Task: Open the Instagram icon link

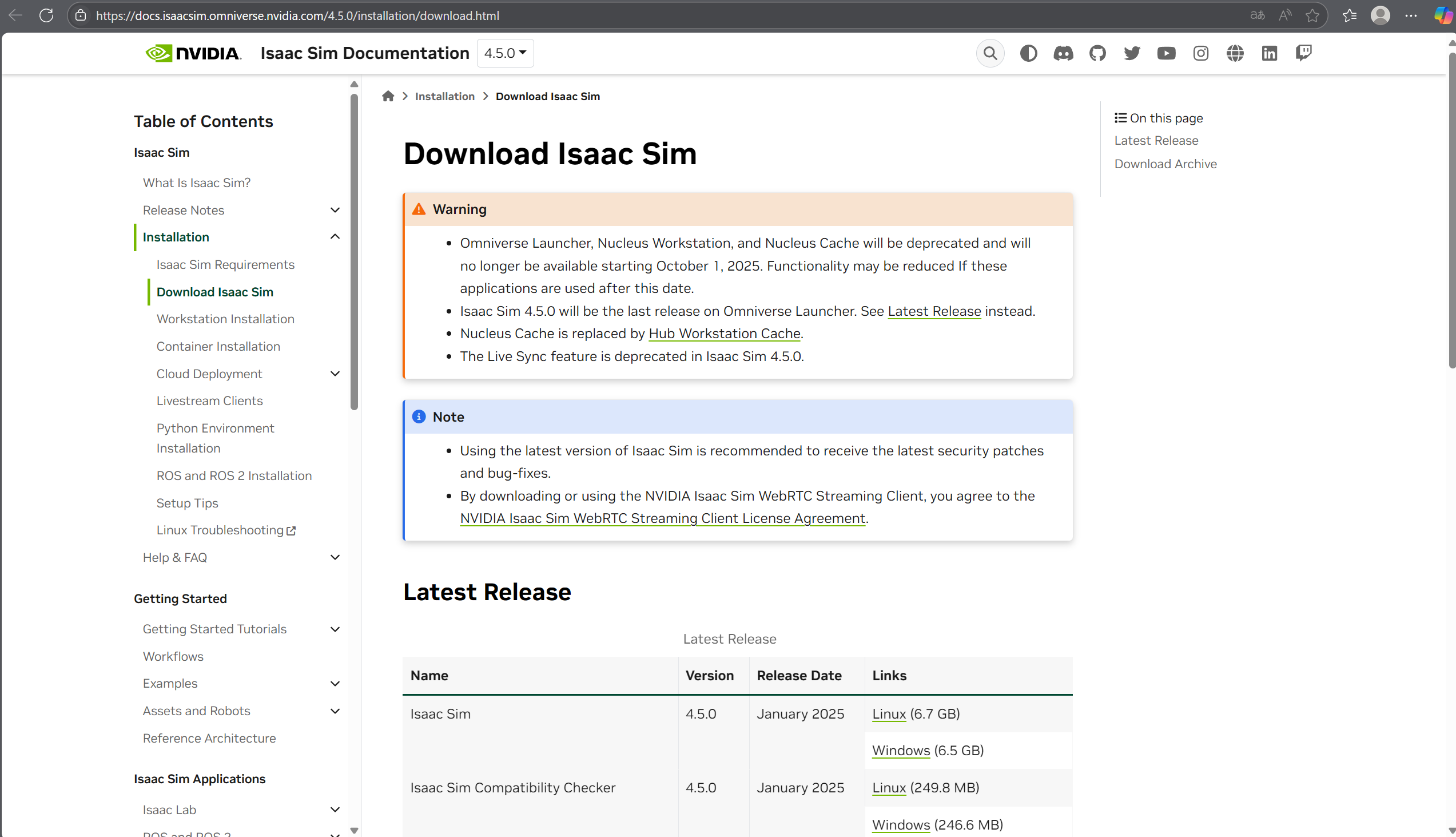Action: (x=1200, y=53)
